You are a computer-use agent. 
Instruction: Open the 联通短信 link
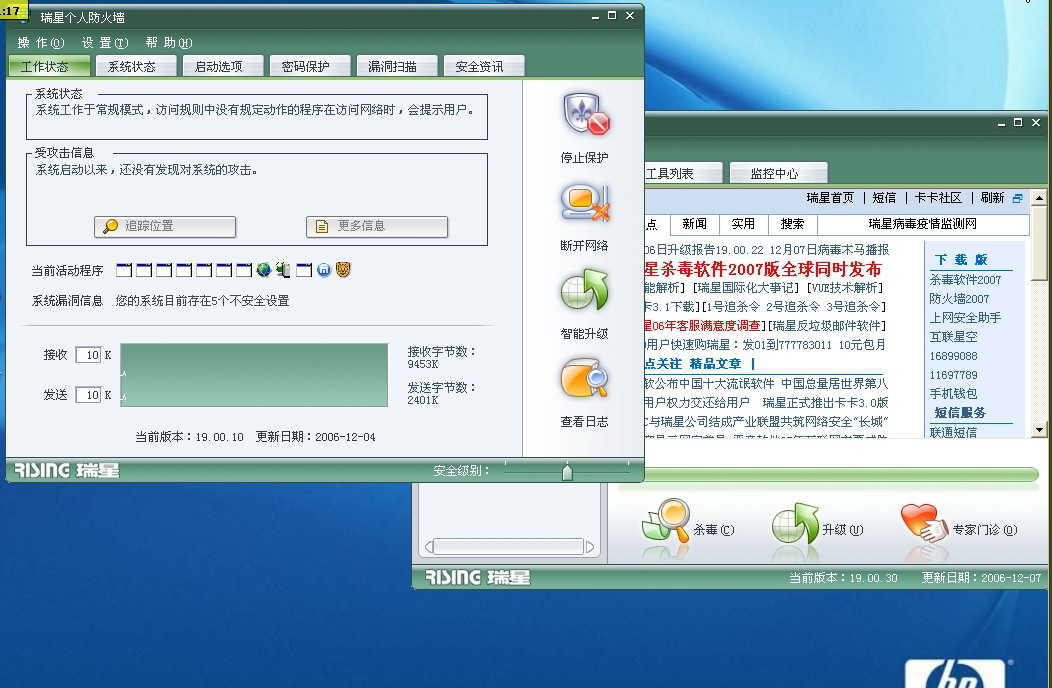(x=953, y=432)
